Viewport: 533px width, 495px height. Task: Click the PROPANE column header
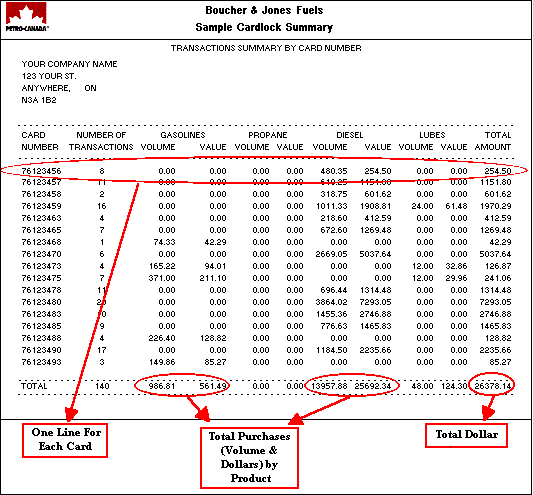268,135
